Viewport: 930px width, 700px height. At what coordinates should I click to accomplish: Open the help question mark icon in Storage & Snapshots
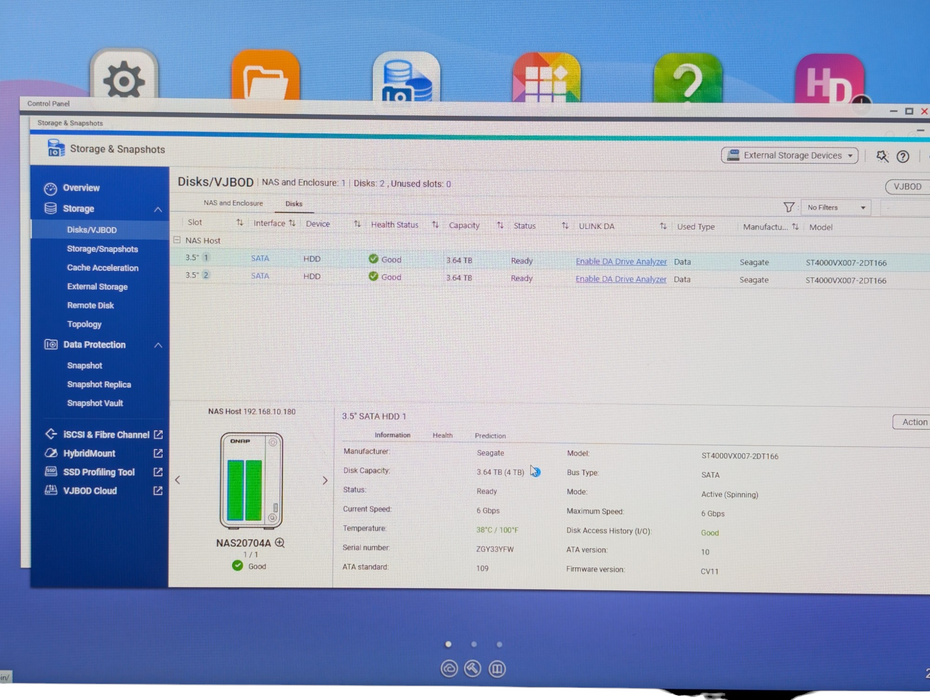pos(903,156)
